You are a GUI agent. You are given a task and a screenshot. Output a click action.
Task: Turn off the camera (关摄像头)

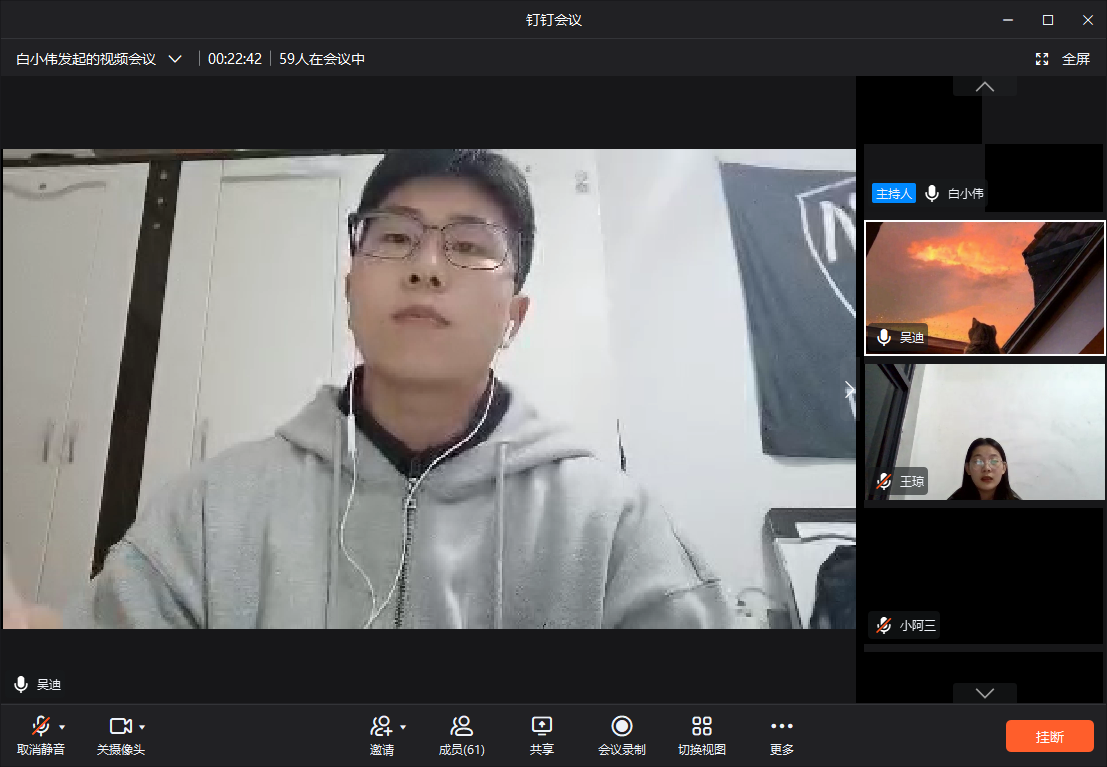121,727
